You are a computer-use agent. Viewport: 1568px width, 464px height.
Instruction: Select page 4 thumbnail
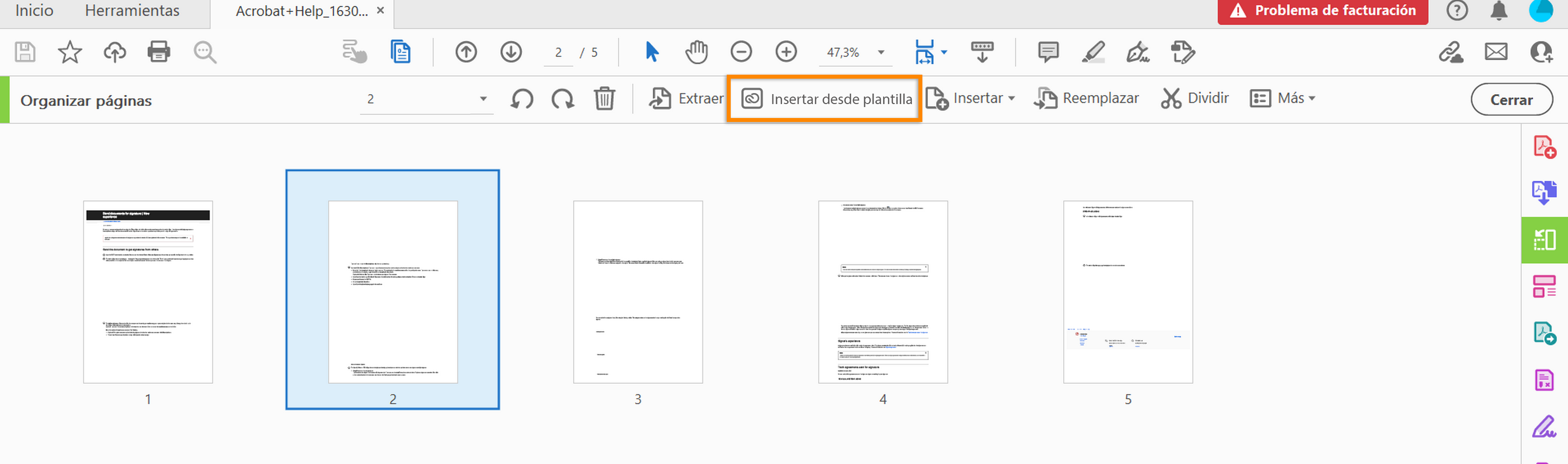coord(883,292)
